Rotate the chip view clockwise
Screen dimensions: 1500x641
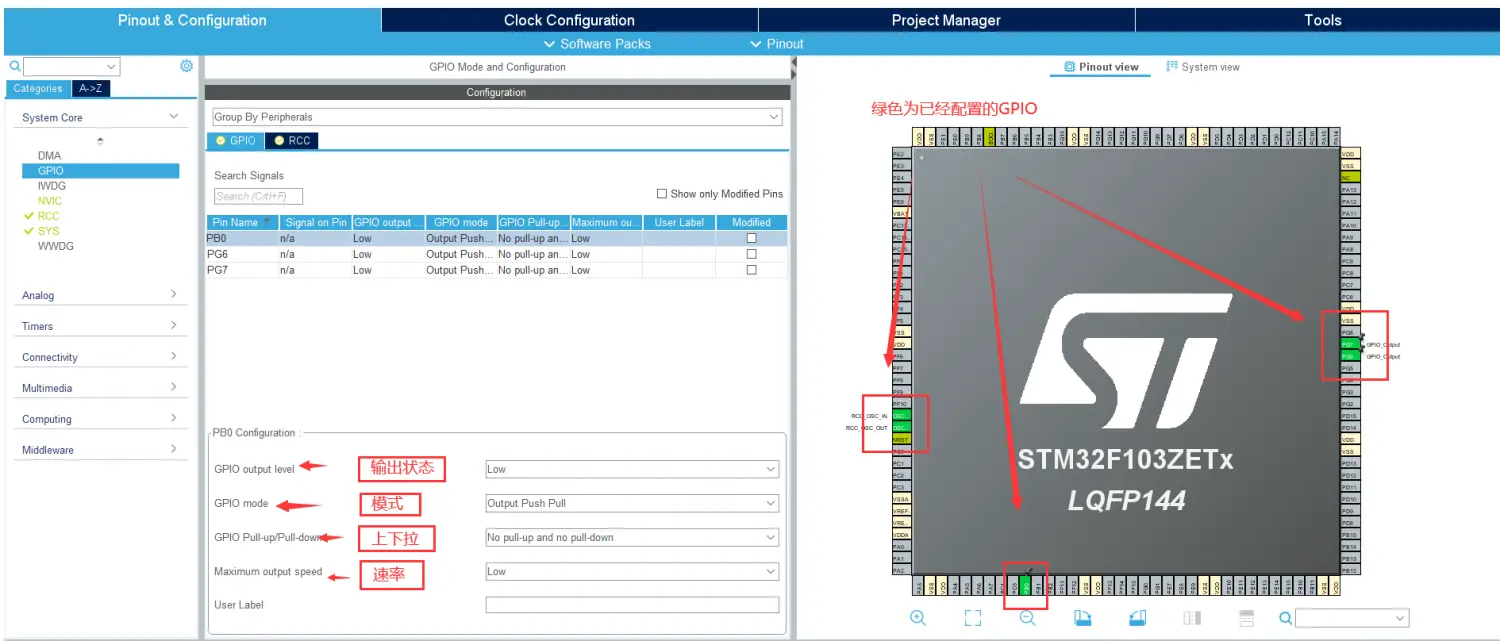tap(1082, 618)
